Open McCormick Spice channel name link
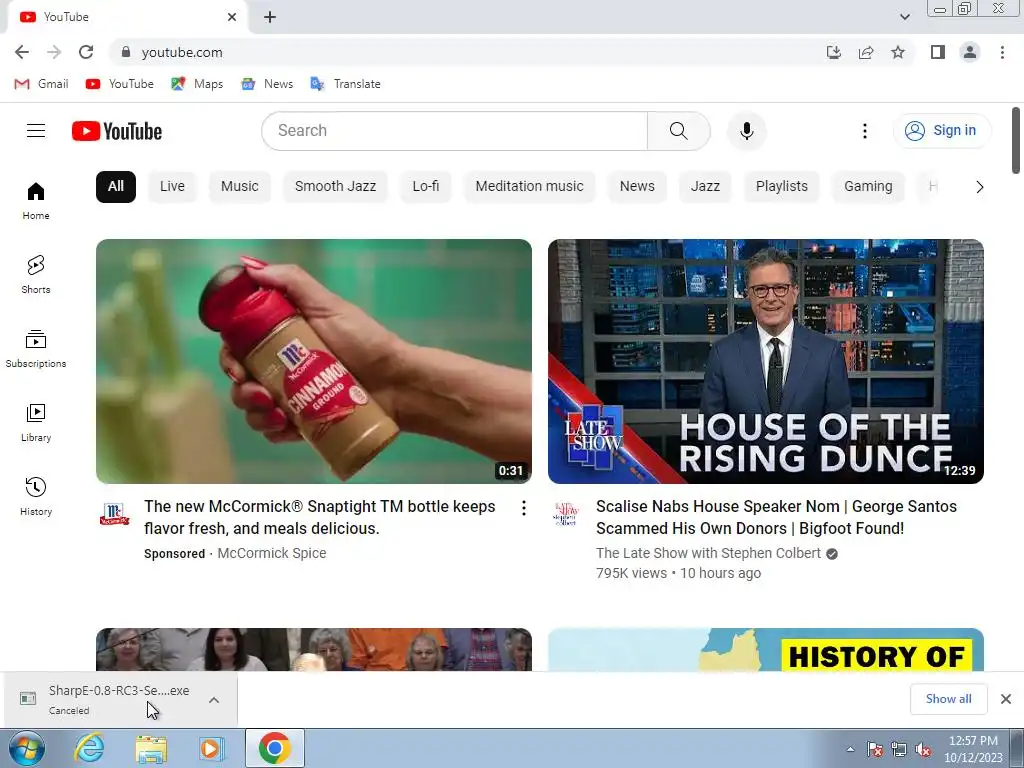This screenshot has width=1024, height=768. pyautogui.click(x=272, y=553)
